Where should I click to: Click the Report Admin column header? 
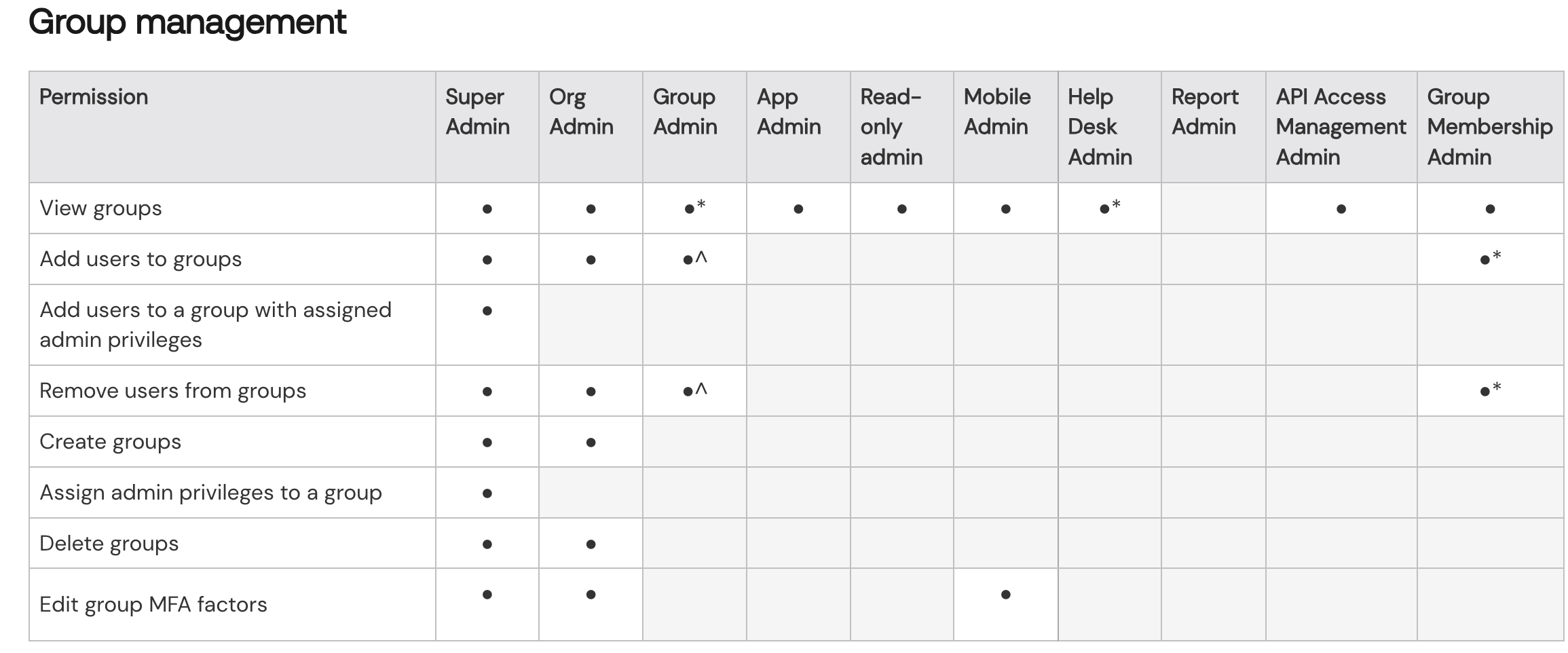click(1205, 112)
